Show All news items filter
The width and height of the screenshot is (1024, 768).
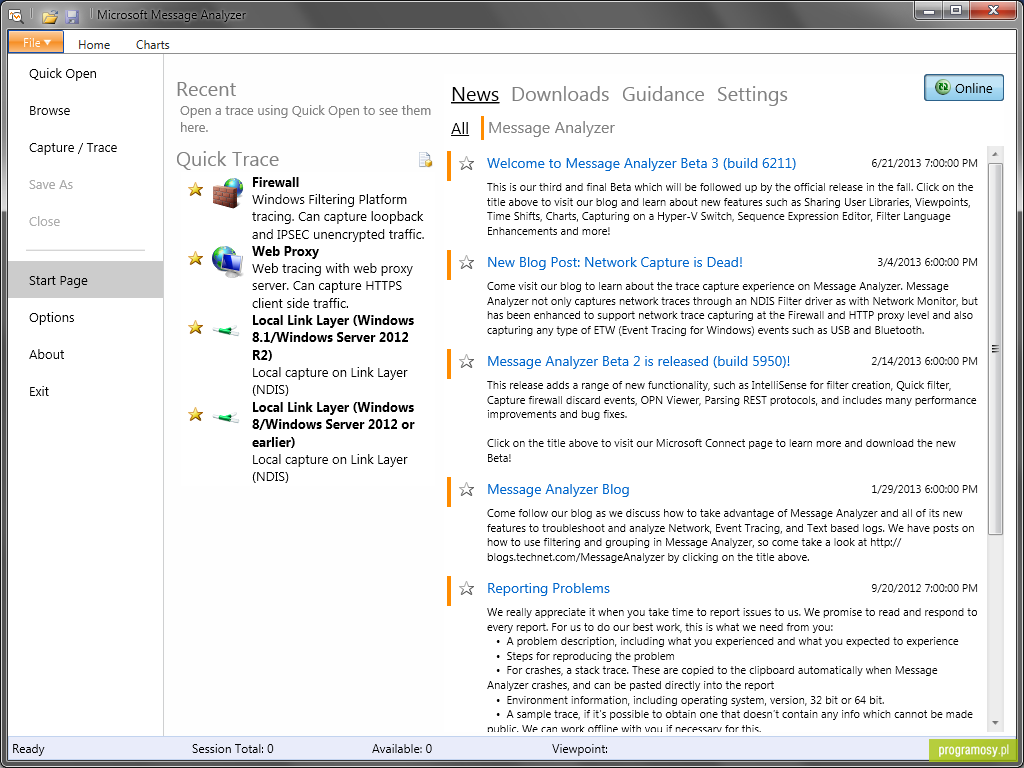(x=460, y=128)
